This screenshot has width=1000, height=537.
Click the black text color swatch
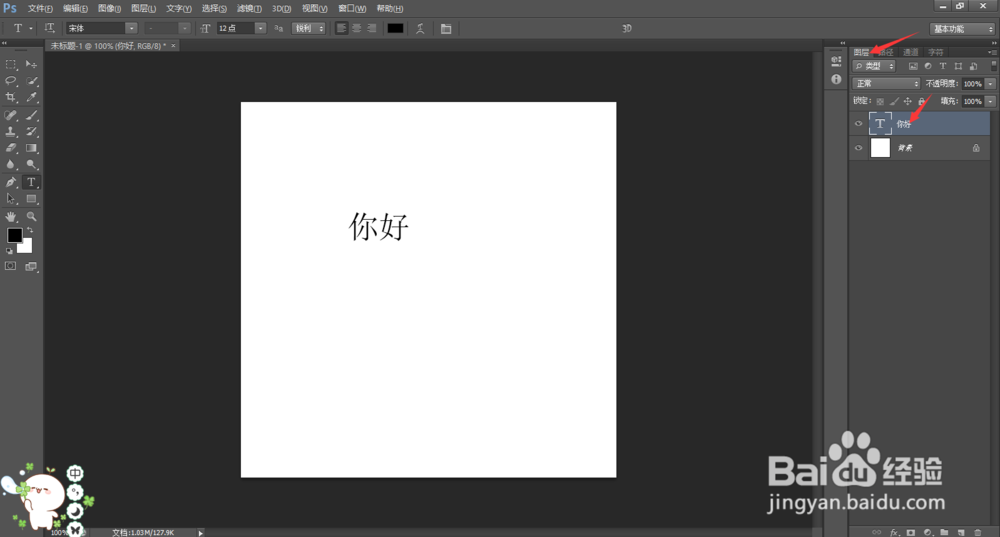(395, 28)
